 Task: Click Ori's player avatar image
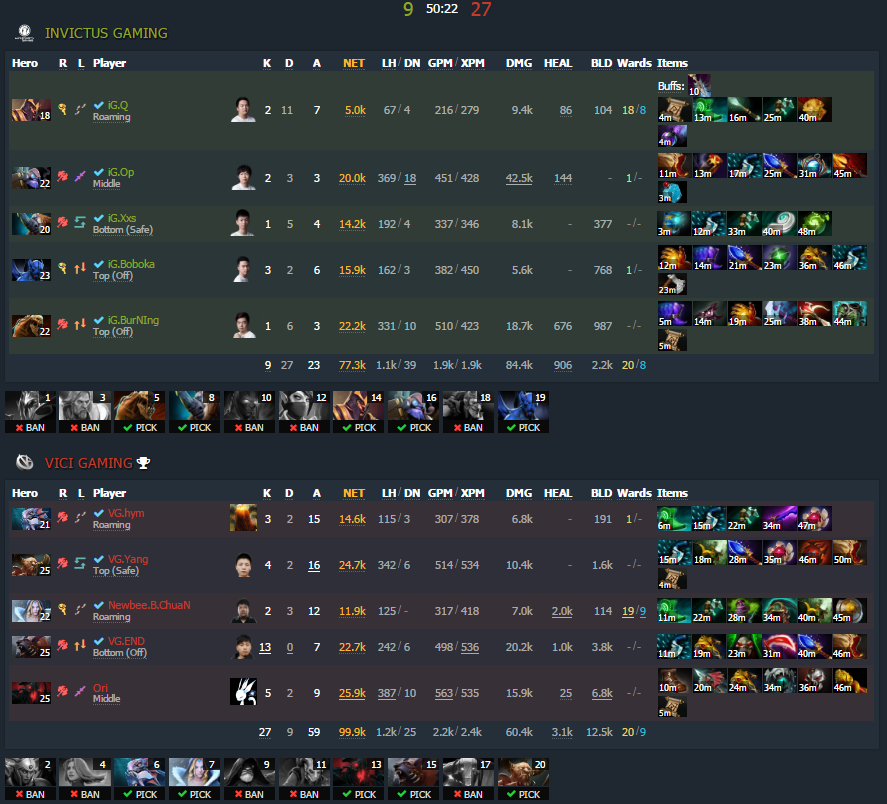[x=244, y=691]
